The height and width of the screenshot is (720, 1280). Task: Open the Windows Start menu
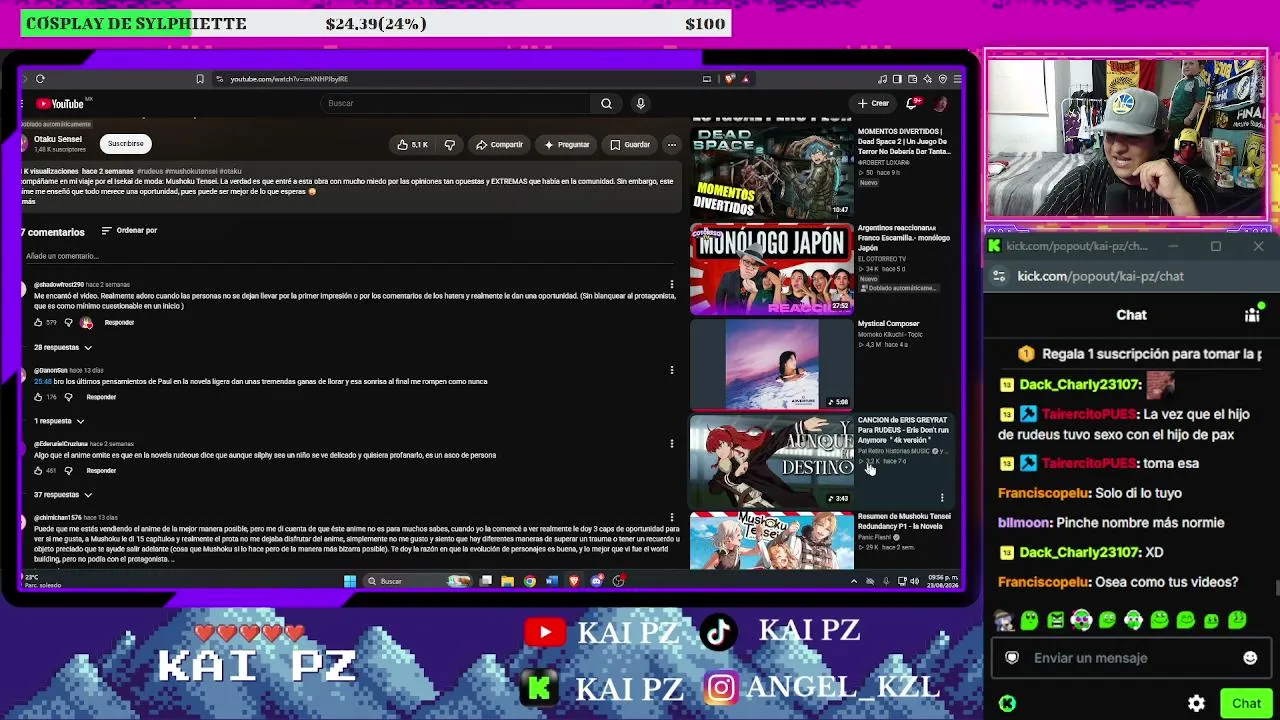[x=350, y=581]
